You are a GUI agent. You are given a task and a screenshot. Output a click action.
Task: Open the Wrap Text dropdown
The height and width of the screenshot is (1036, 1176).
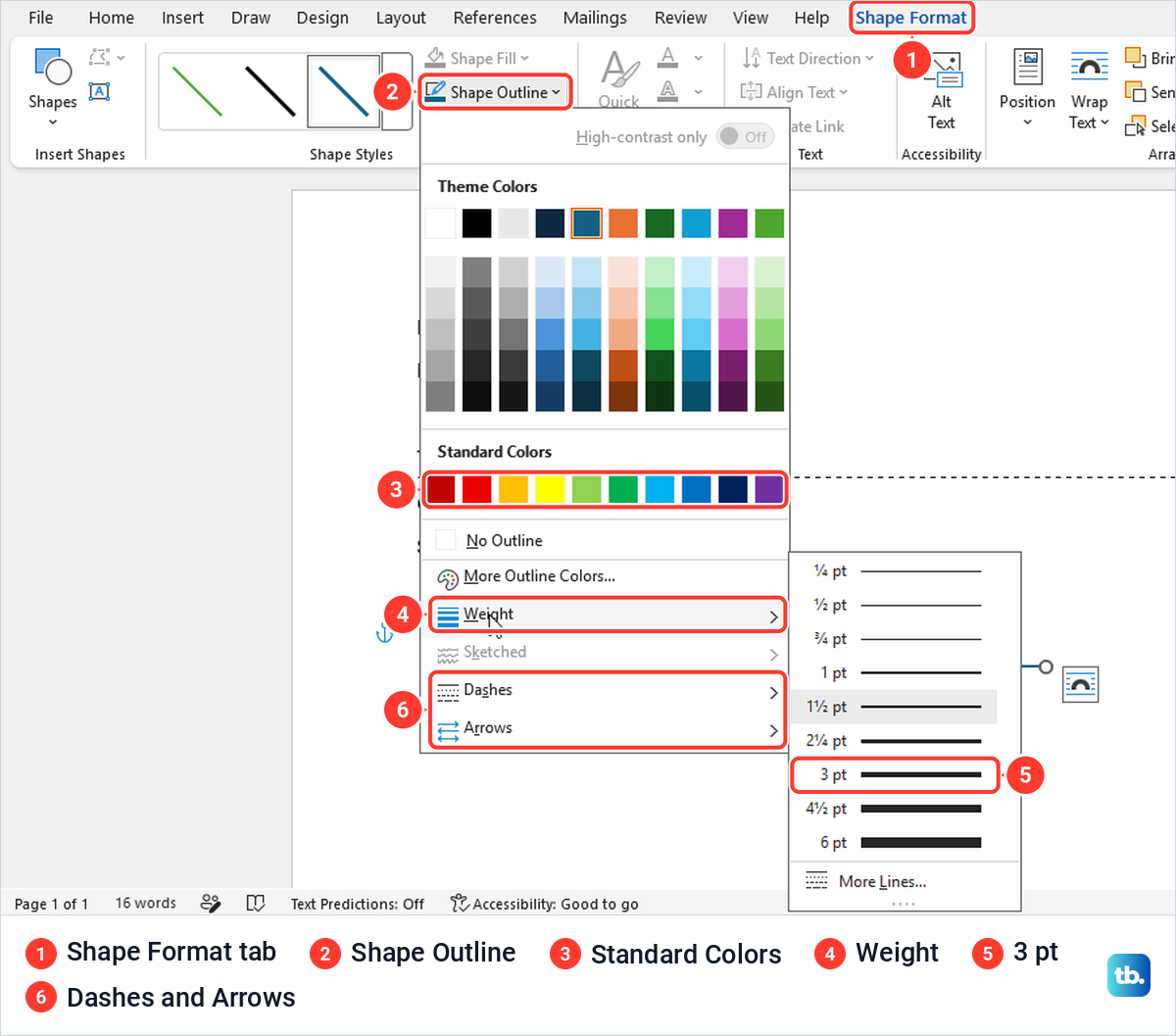1089,90
